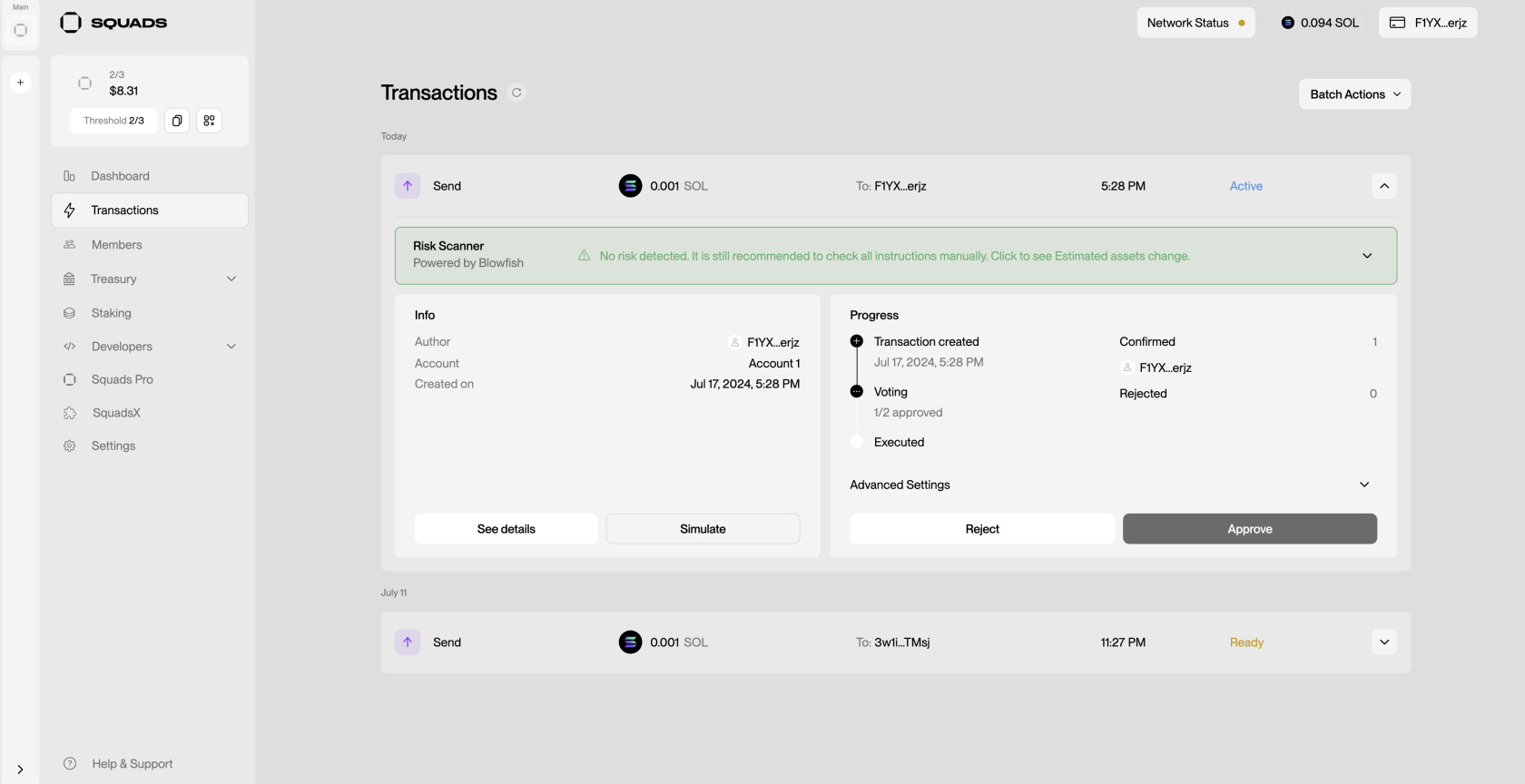This screenshot has width=1525, height=784.
Task: Click the Dashboard sidebar icon
Action: pyautogui.click(x=70, y=176)
